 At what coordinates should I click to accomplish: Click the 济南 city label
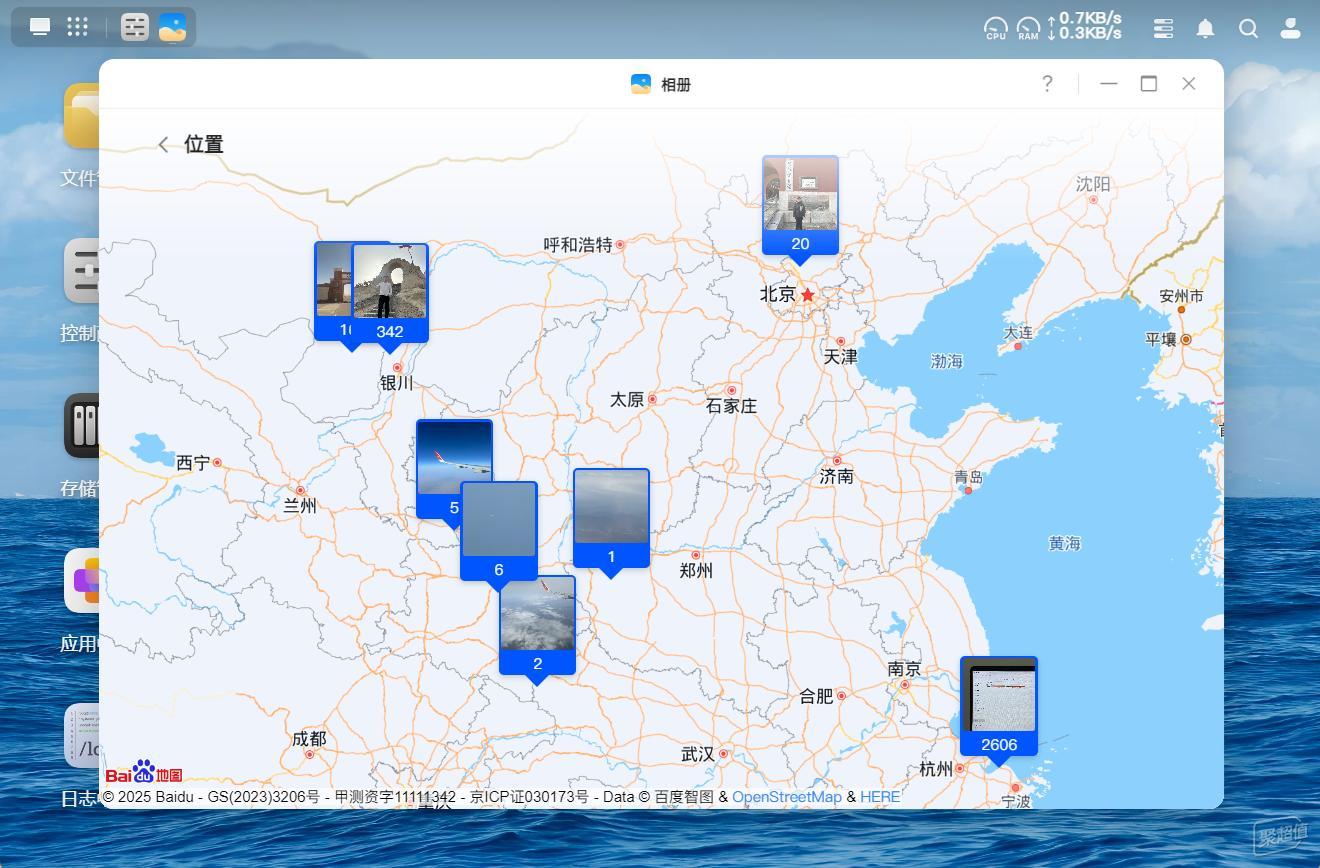pos(836,476)
